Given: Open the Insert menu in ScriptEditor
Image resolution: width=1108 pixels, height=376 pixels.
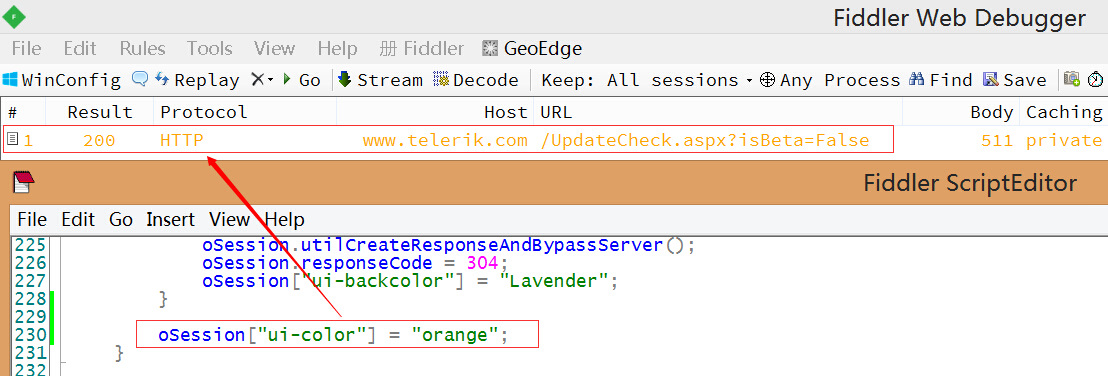Looking at the screenshot, I should pos(172,219).
